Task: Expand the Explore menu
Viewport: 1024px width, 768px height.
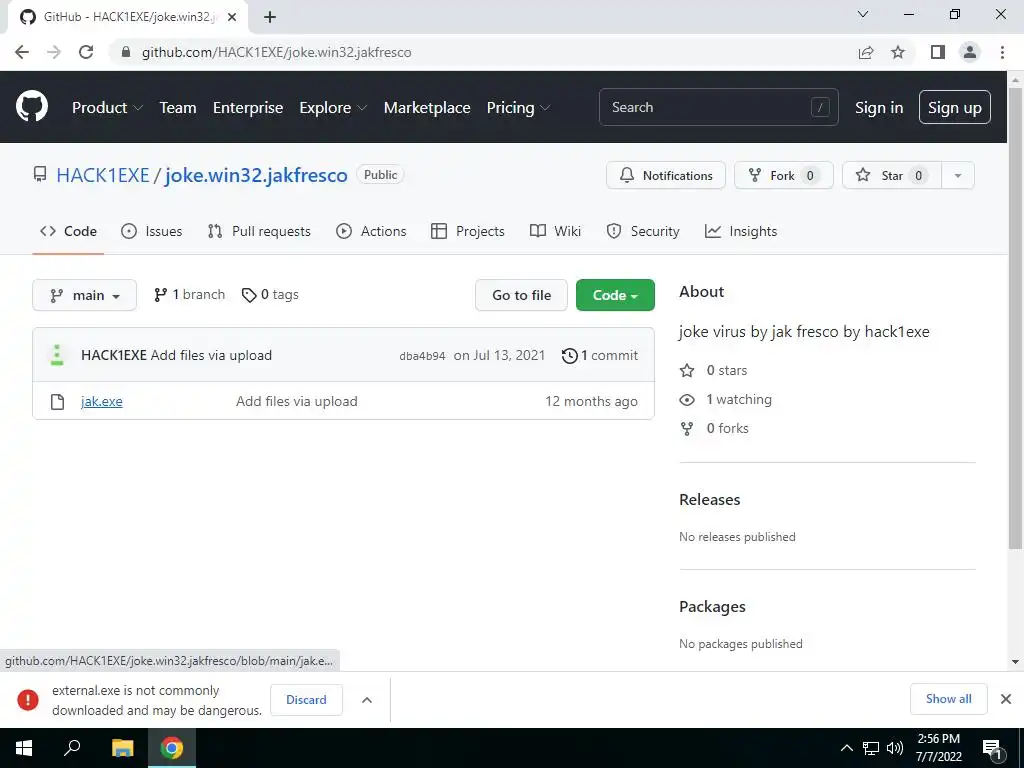Action: 333,107
